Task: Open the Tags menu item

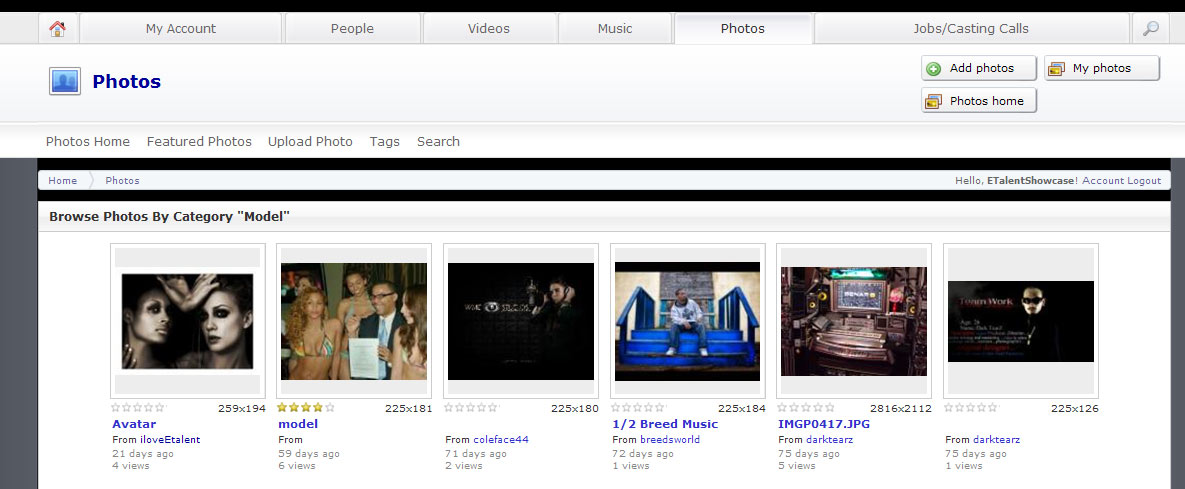Action: 384,142
